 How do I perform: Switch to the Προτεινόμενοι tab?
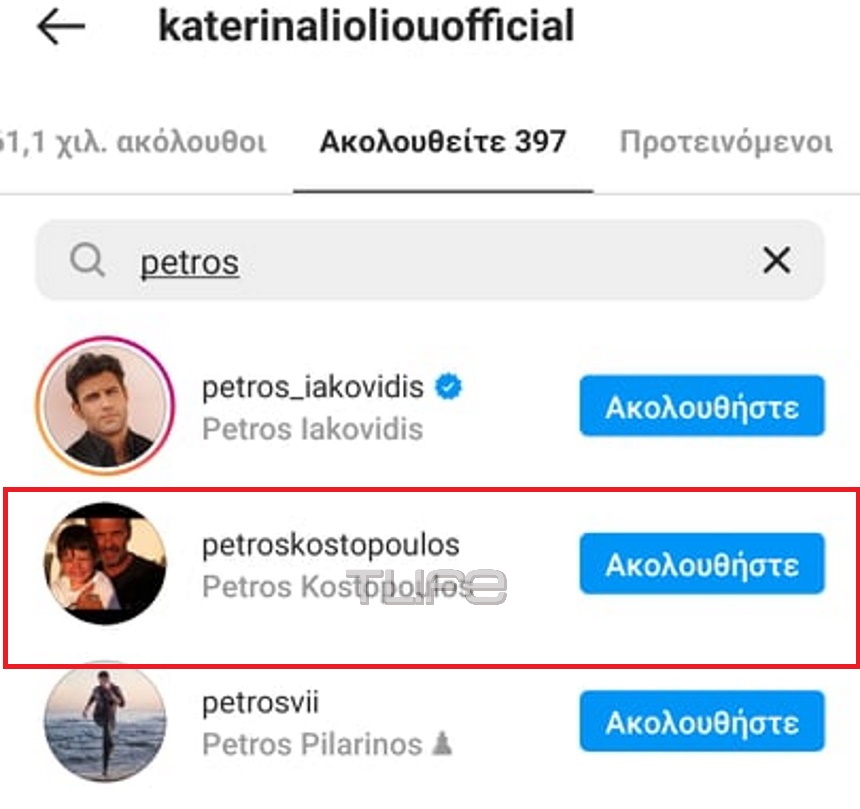[x=726, y=142]
